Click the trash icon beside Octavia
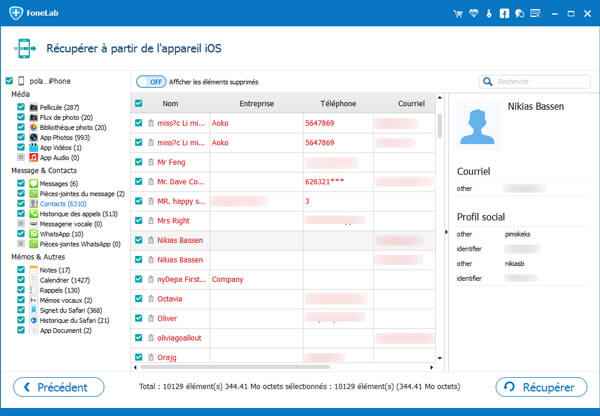 point(151,299)
